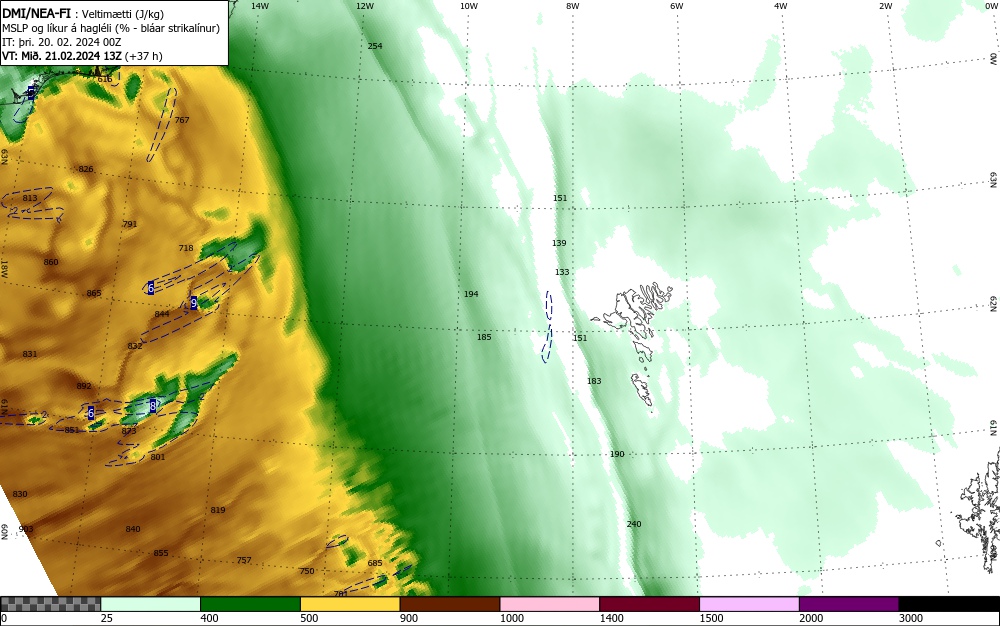Click the 190 map value
This screenshot has height=626, width=1000.
tap(617, 454)
